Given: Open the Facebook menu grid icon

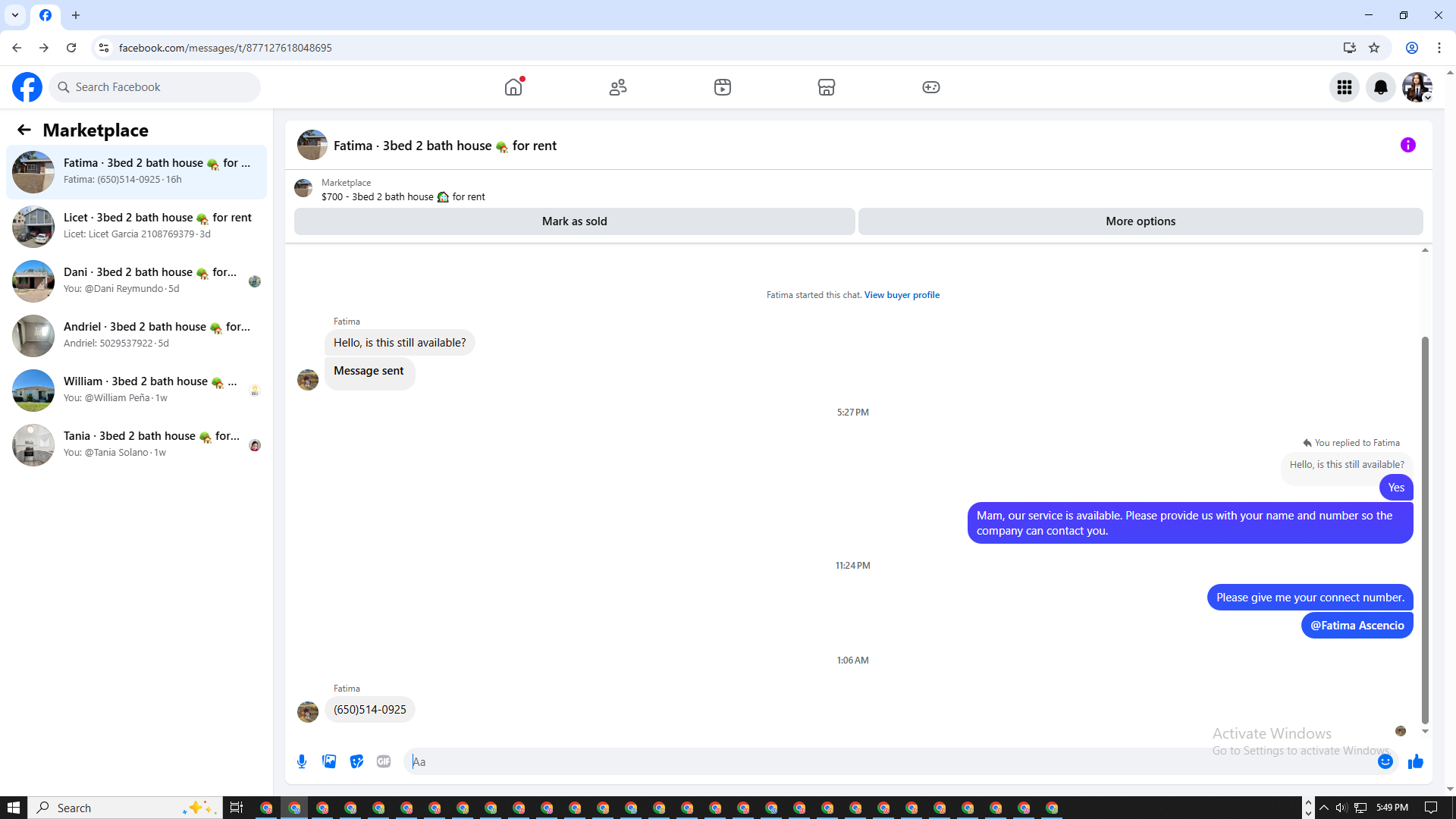Looking at the screenshot, I should [1345, 87].
